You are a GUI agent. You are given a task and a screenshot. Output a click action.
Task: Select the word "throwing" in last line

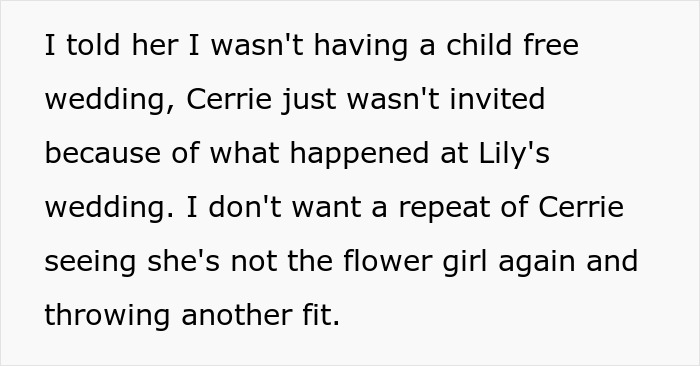[x=107, y=317]
